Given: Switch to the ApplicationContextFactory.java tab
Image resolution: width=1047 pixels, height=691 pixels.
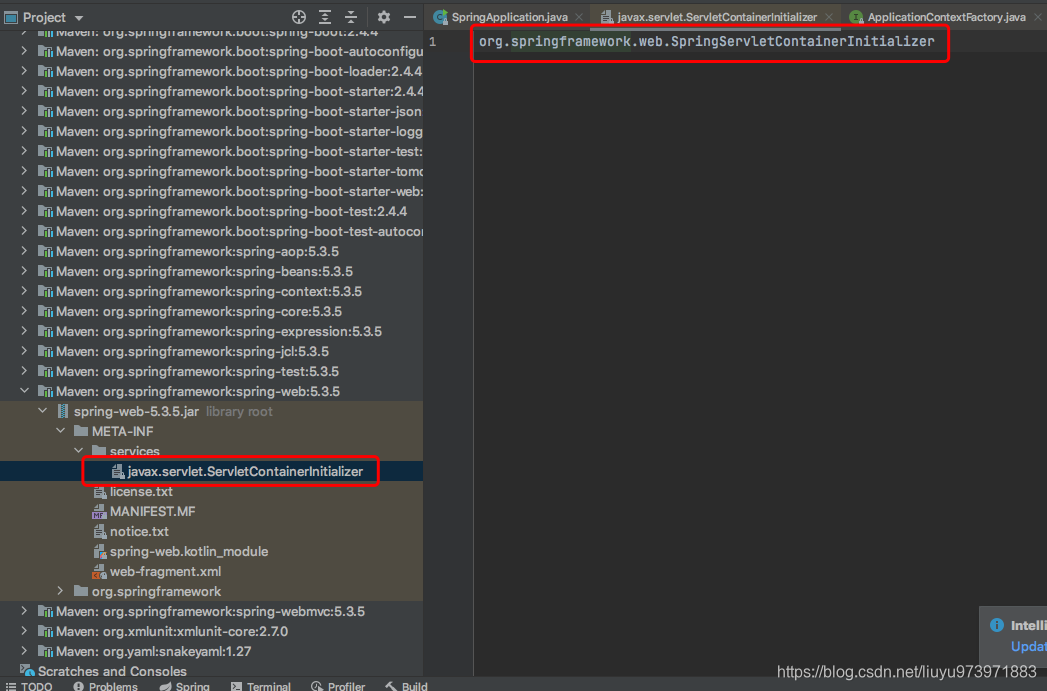Looking at the screenshot, I should [x=945, y=16].
